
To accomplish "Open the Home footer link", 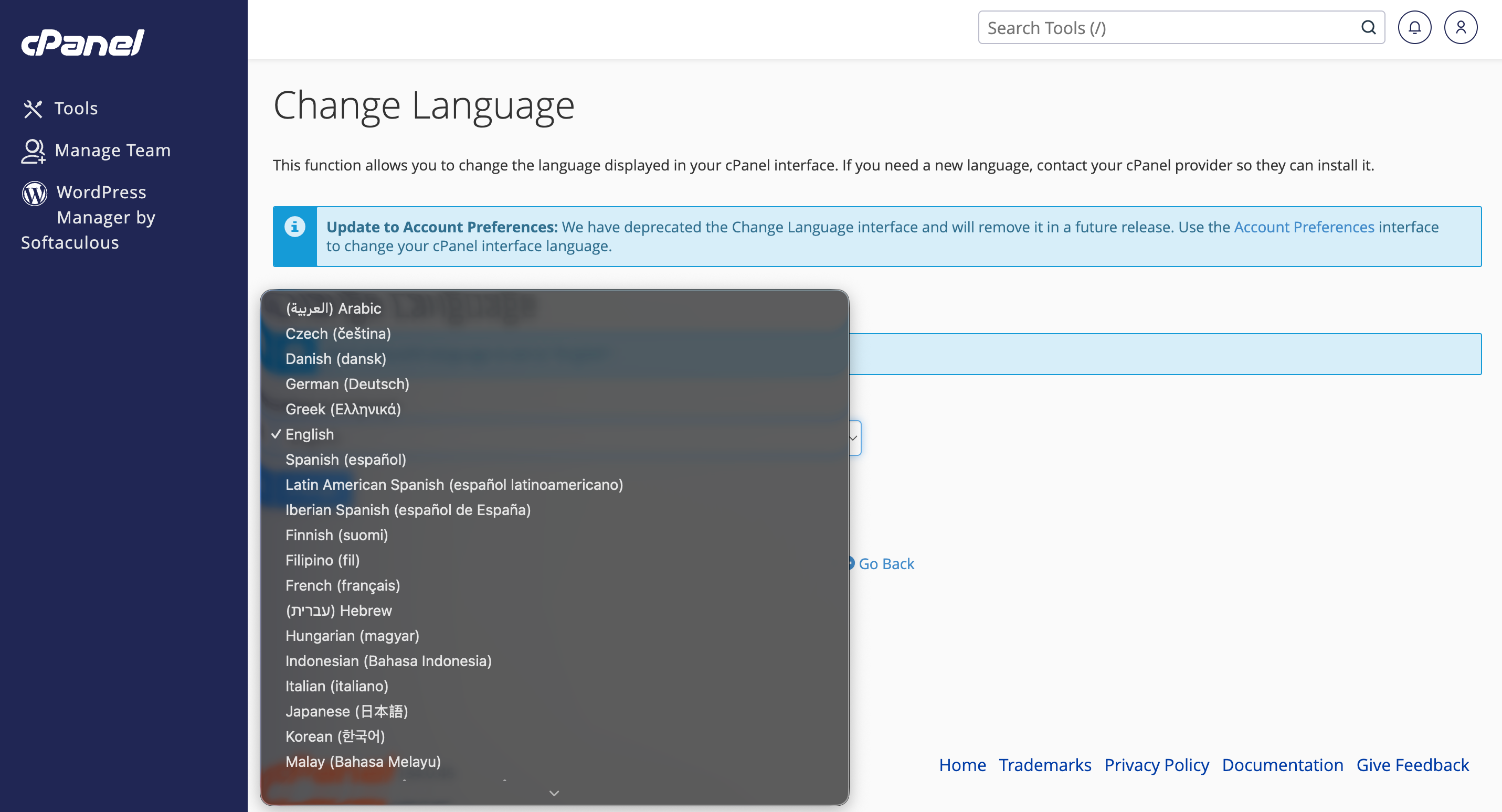I will tap(962, 765).
